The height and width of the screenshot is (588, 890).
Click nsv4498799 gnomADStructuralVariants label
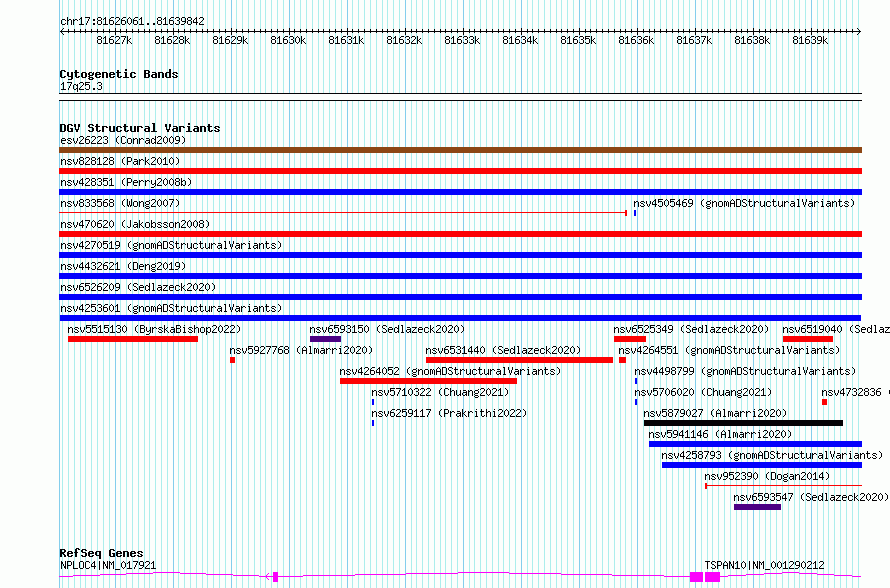[x=745, y=371]
